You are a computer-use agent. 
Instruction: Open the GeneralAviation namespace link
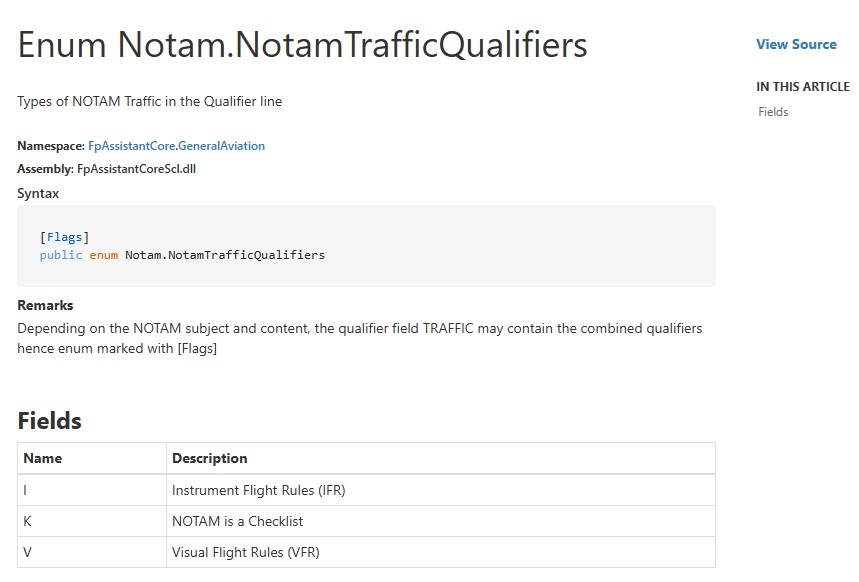[x=220, y=146]
